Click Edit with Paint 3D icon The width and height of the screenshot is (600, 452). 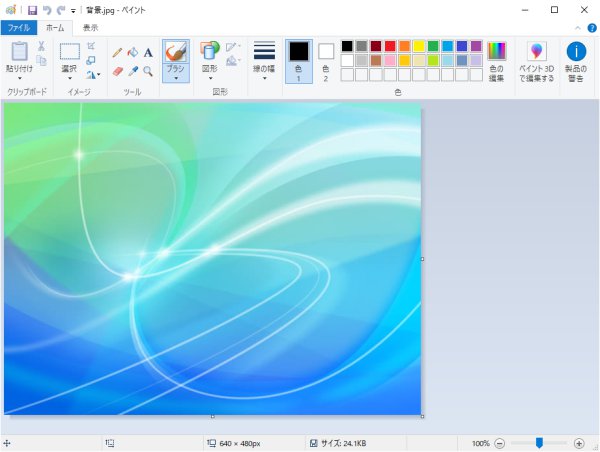536,51
